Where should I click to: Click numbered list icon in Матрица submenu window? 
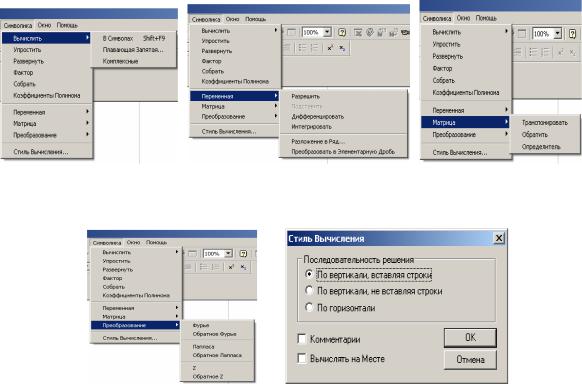point(546,52)
